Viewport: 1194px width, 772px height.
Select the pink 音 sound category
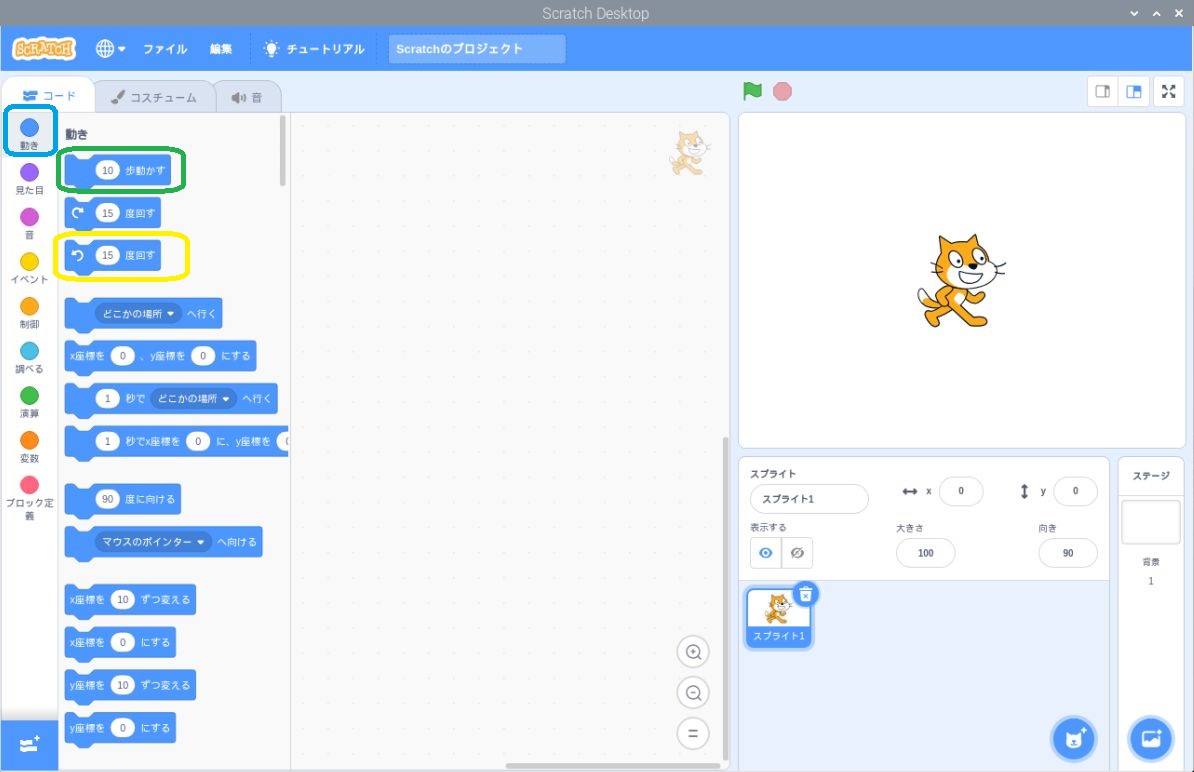(x=30, y=223)
